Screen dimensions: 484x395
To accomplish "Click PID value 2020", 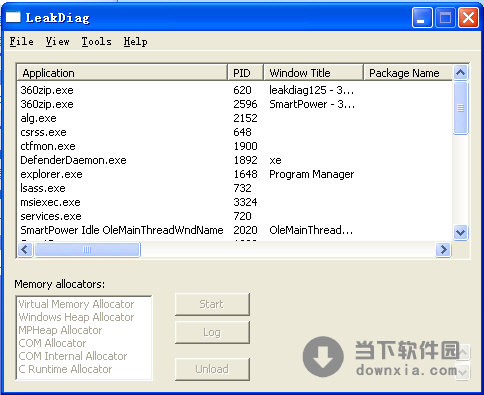I will (245, 230).
